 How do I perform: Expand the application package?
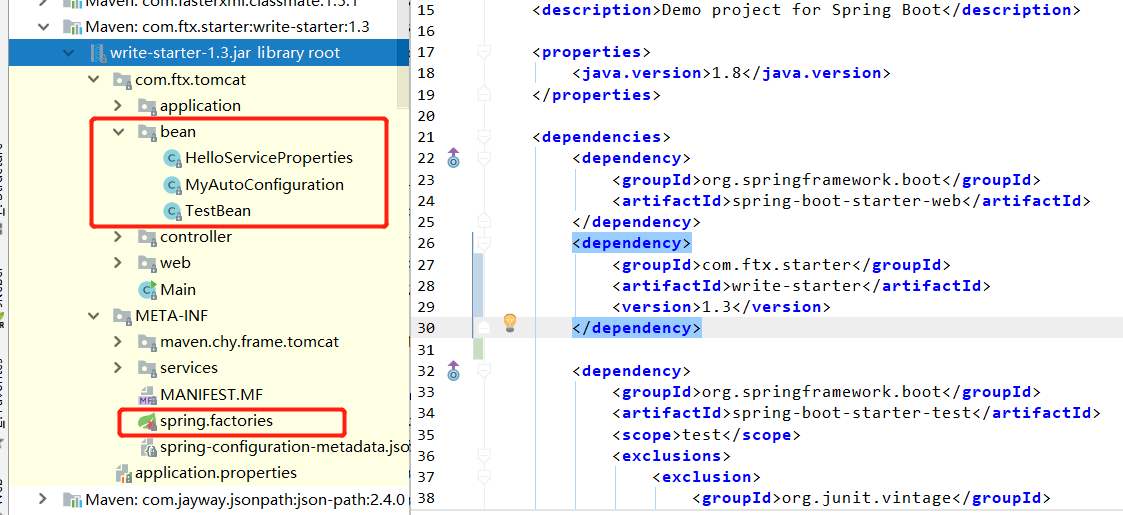119,106
